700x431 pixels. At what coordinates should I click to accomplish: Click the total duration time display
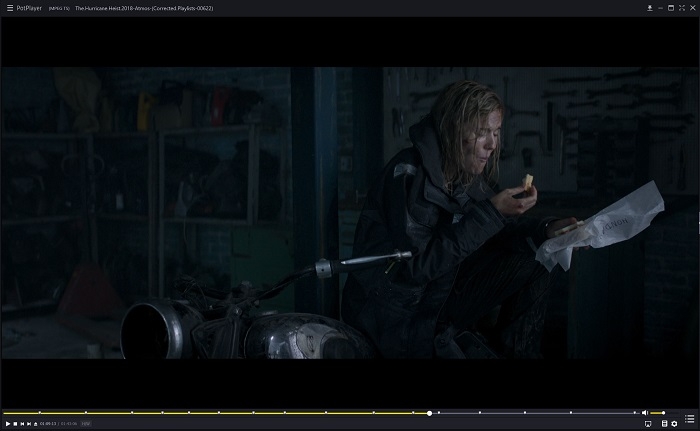point(69,423)
